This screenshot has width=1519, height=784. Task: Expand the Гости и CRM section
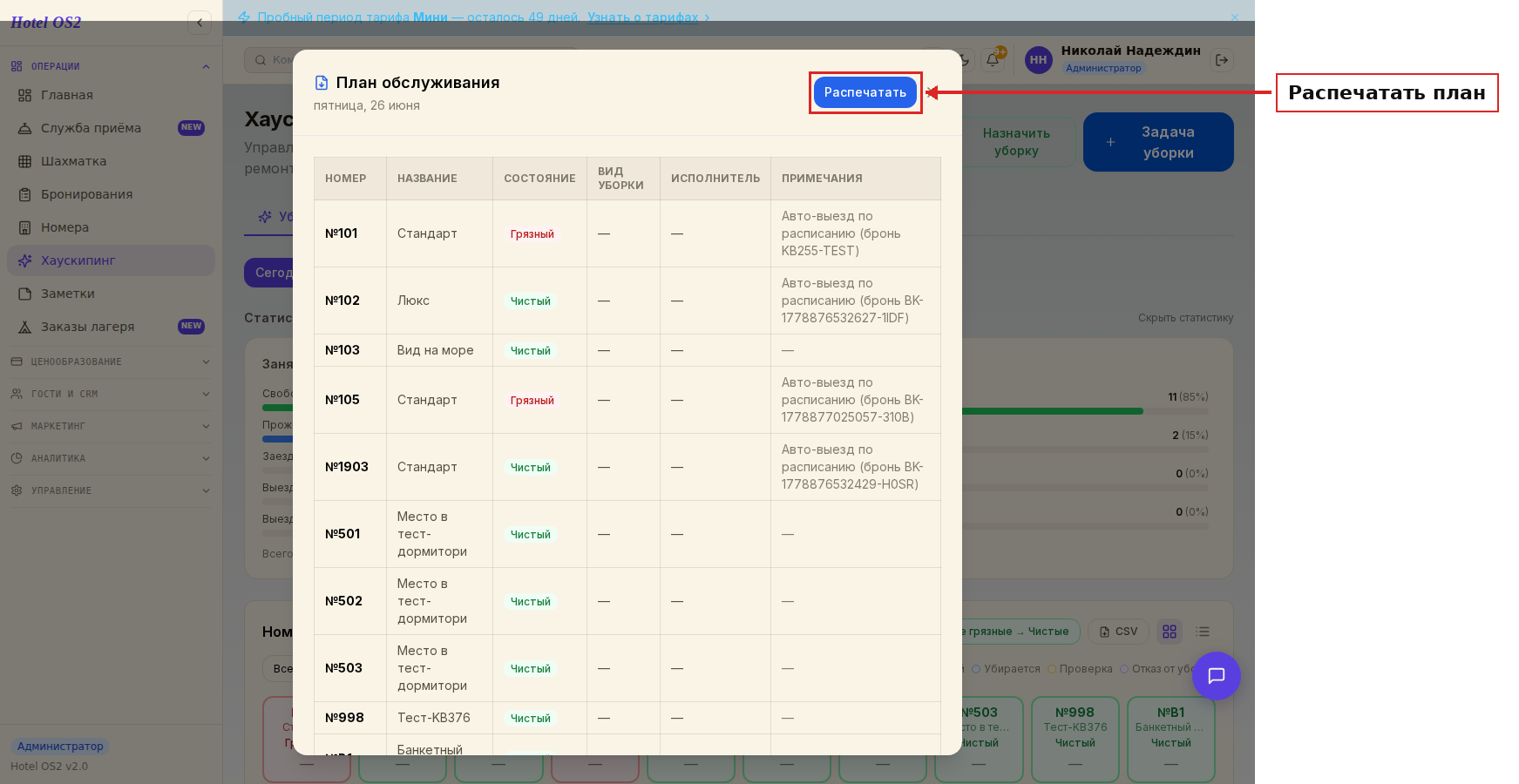click(111, 394)
